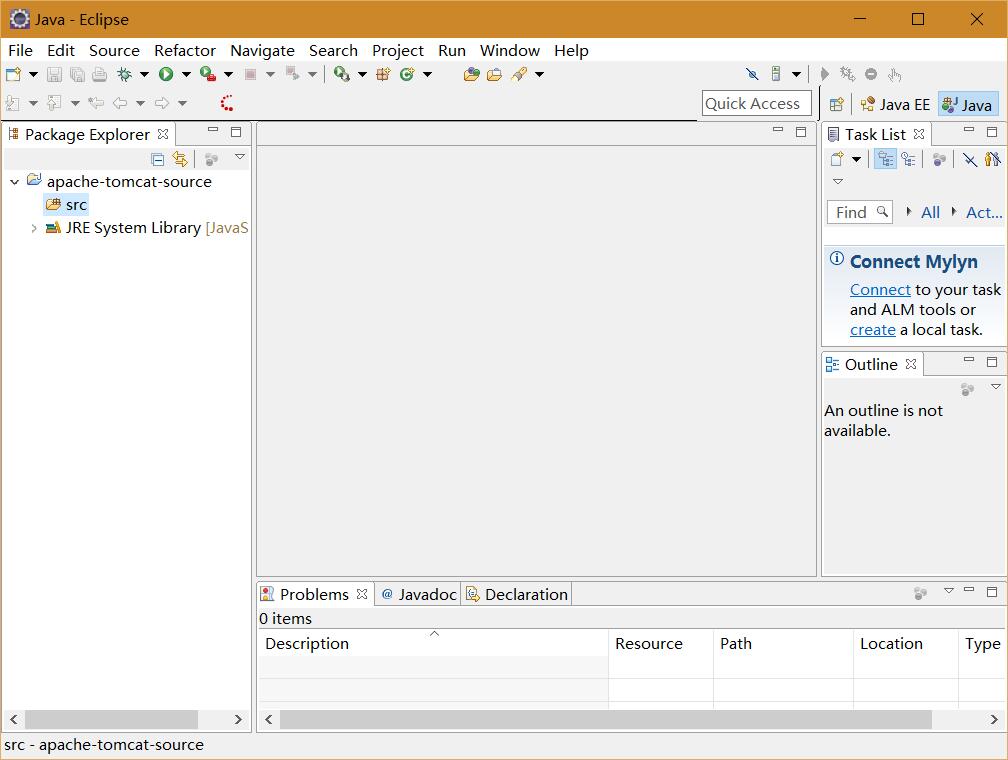
Task: Click the green Run button in the toolbar
Action: [166, 74]
